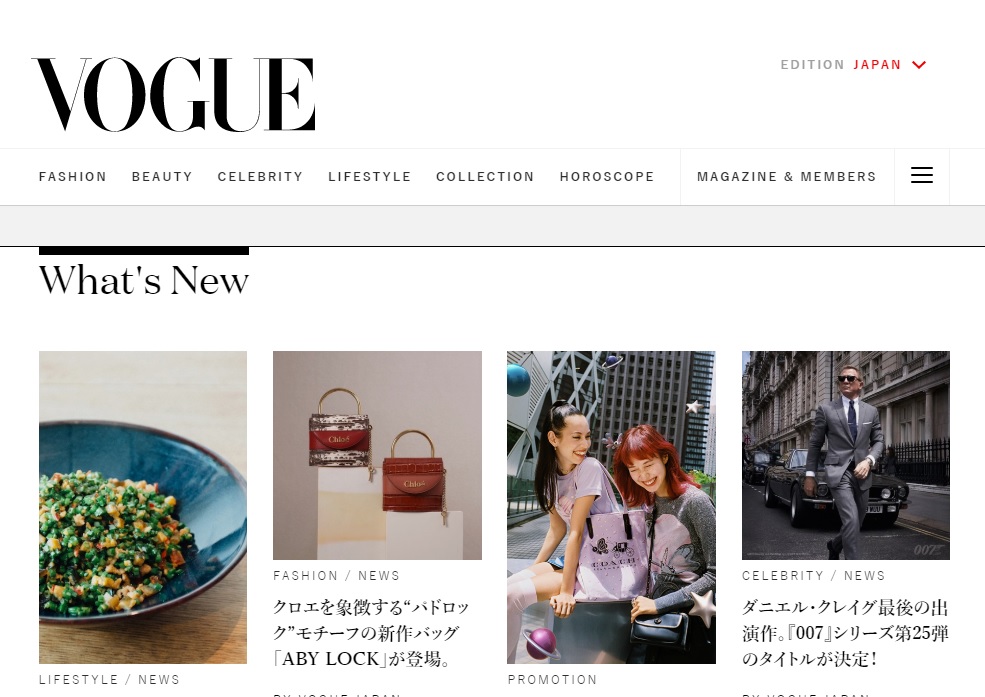Open the EDITION JAPAN selector
Image resolution: width=985 pixels, height=697 pixels.
[853, 65]
